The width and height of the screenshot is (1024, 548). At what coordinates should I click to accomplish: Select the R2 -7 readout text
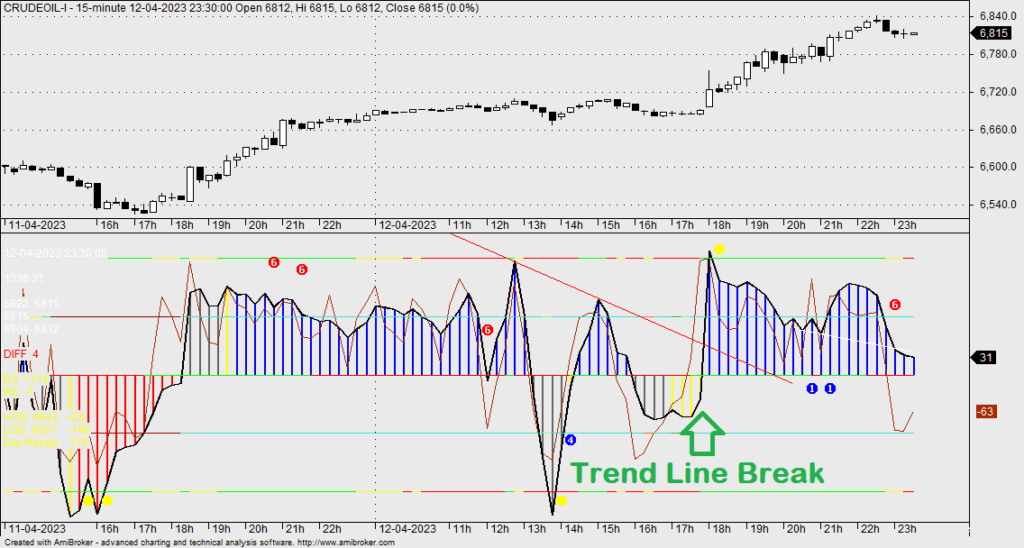coord(18,392)
